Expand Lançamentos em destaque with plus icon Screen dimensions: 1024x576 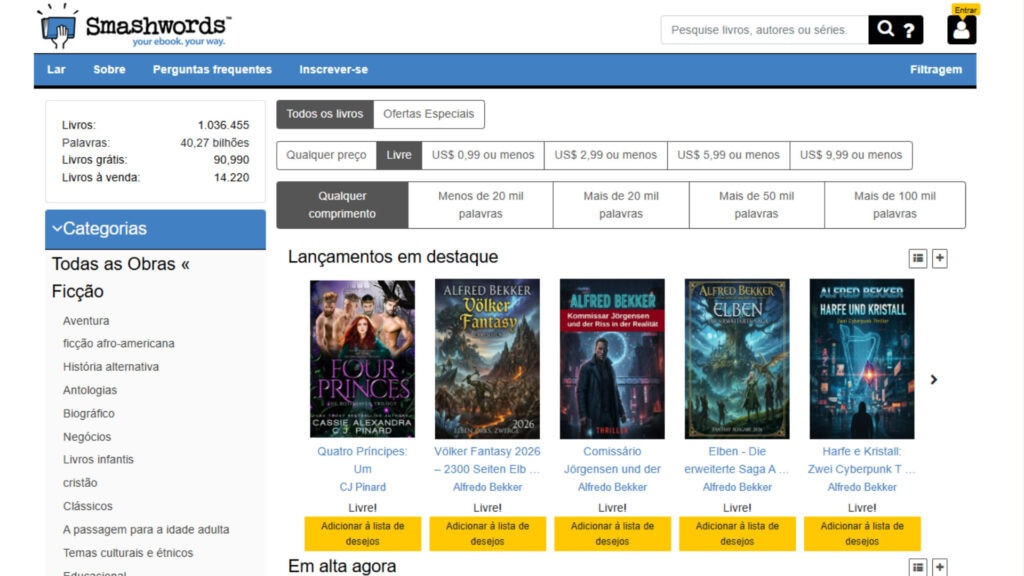940,258
